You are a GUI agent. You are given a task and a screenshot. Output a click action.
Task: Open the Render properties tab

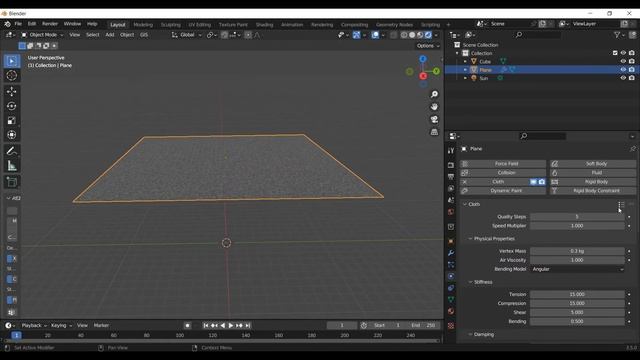pyautogui.click(x=451, y=165)
